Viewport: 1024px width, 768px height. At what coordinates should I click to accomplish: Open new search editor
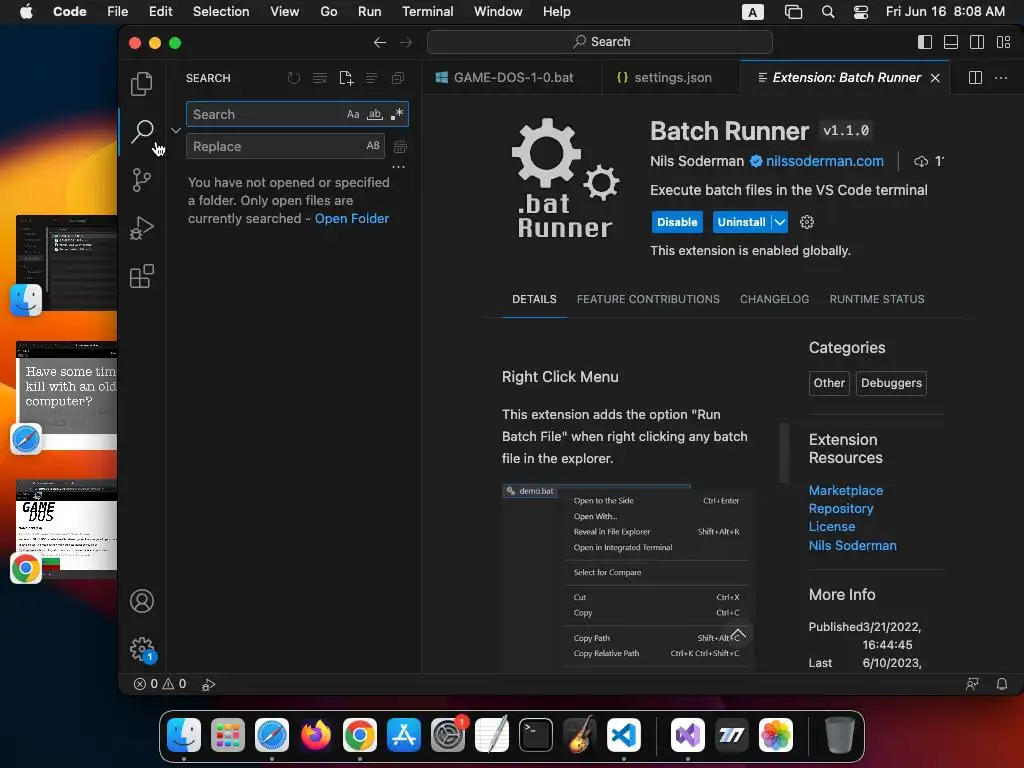click(346, 78)
